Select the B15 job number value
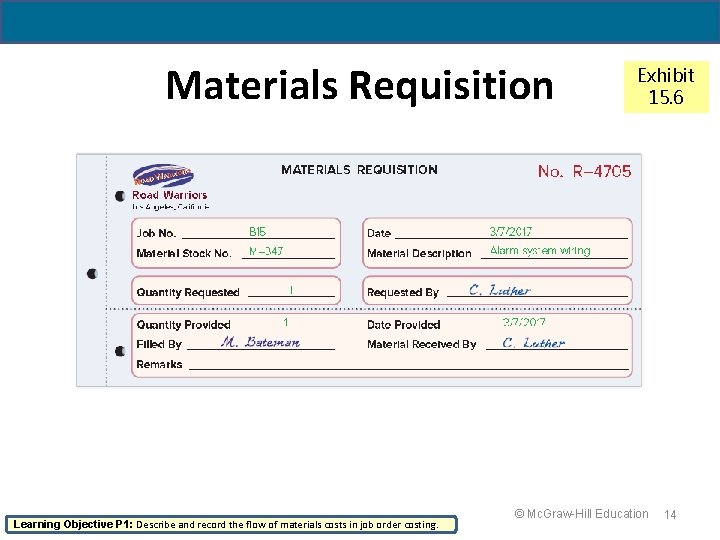 pos(257,231)
